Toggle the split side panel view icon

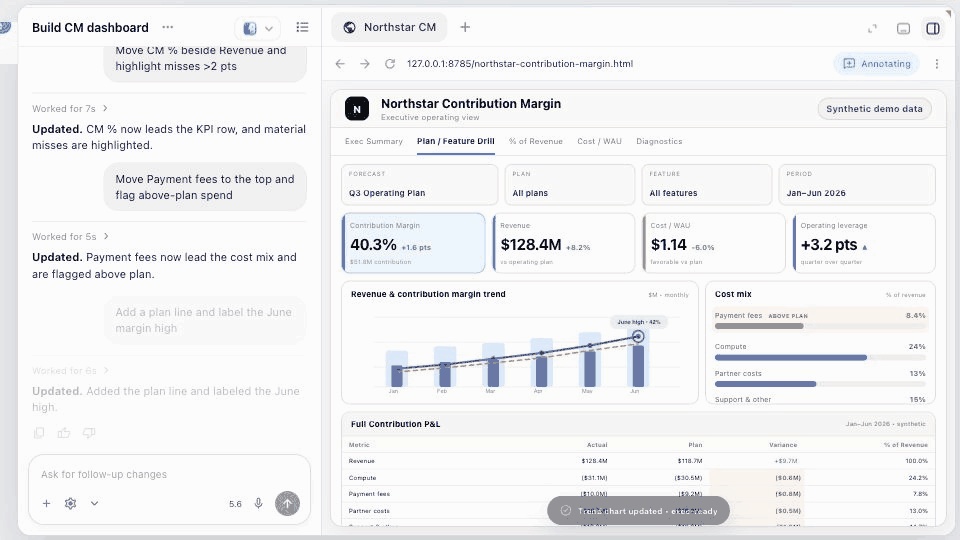pos(932,28)
